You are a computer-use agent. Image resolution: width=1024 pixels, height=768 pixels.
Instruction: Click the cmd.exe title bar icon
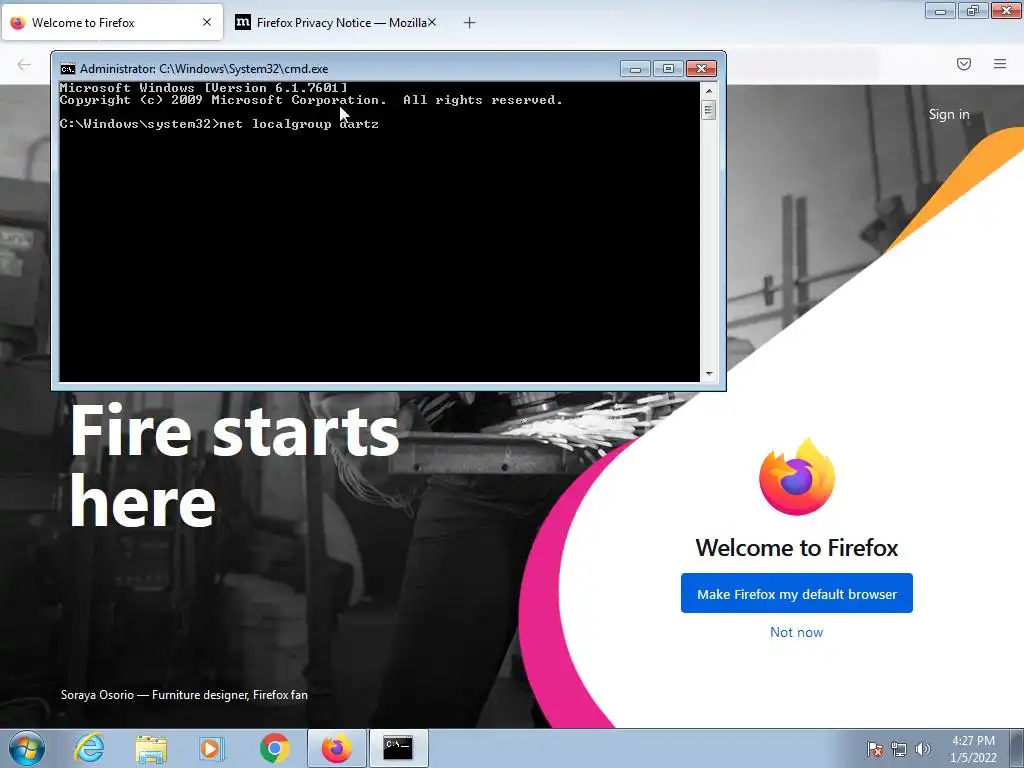click(67, 69)
